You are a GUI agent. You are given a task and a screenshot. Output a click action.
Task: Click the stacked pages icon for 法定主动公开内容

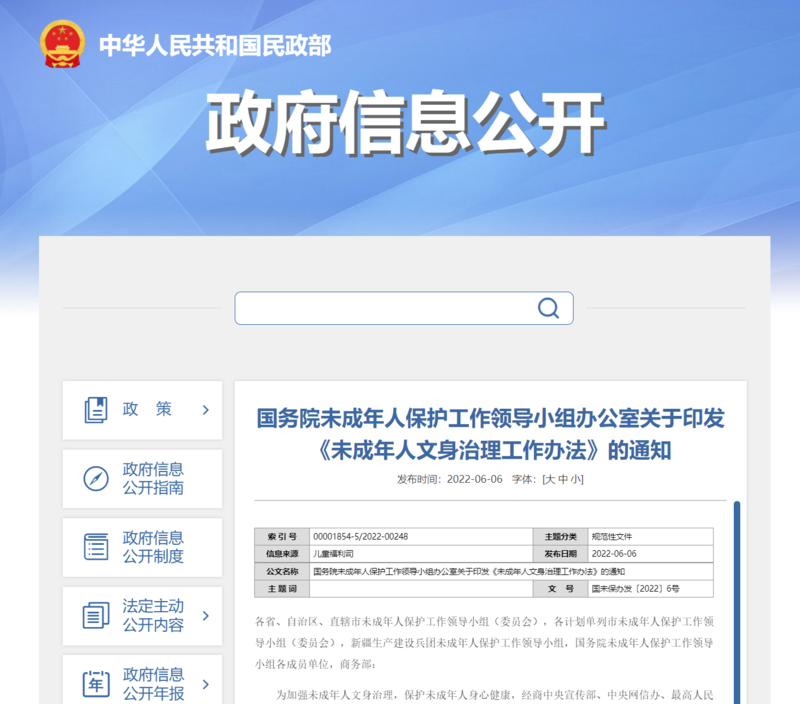tap(96, 615)
